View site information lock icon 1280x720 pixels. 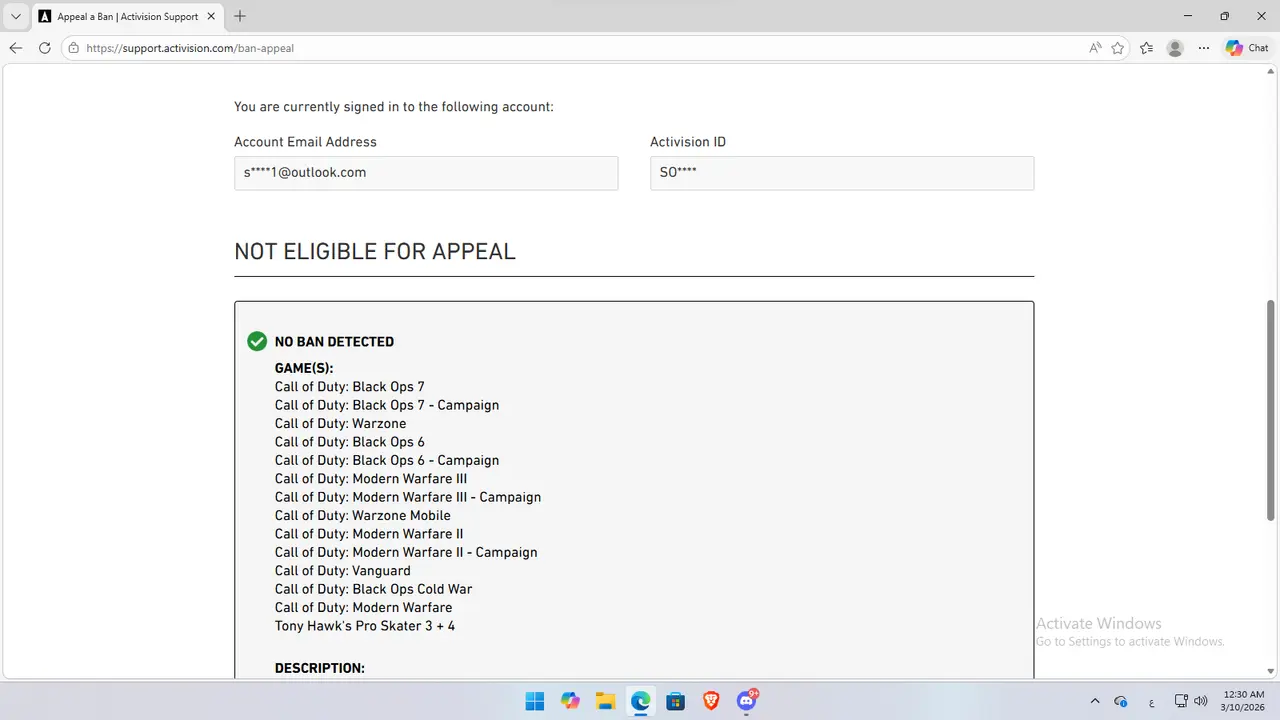click(x=73, y=48)
